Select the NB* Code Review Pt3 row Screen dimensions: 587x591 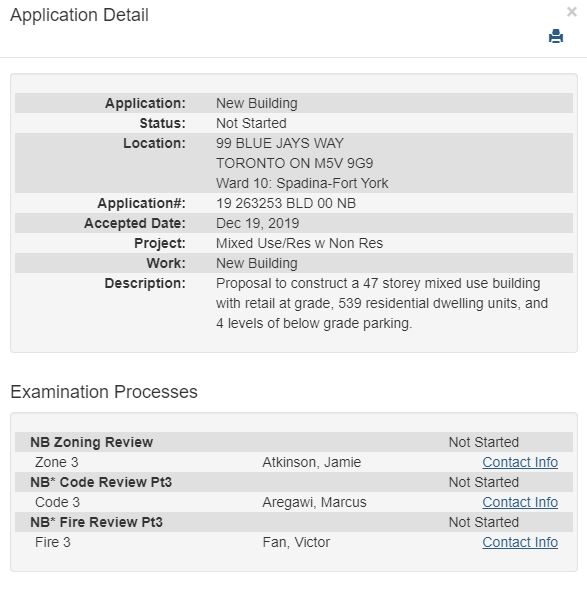pyautogui.click(x=294, y=482)
